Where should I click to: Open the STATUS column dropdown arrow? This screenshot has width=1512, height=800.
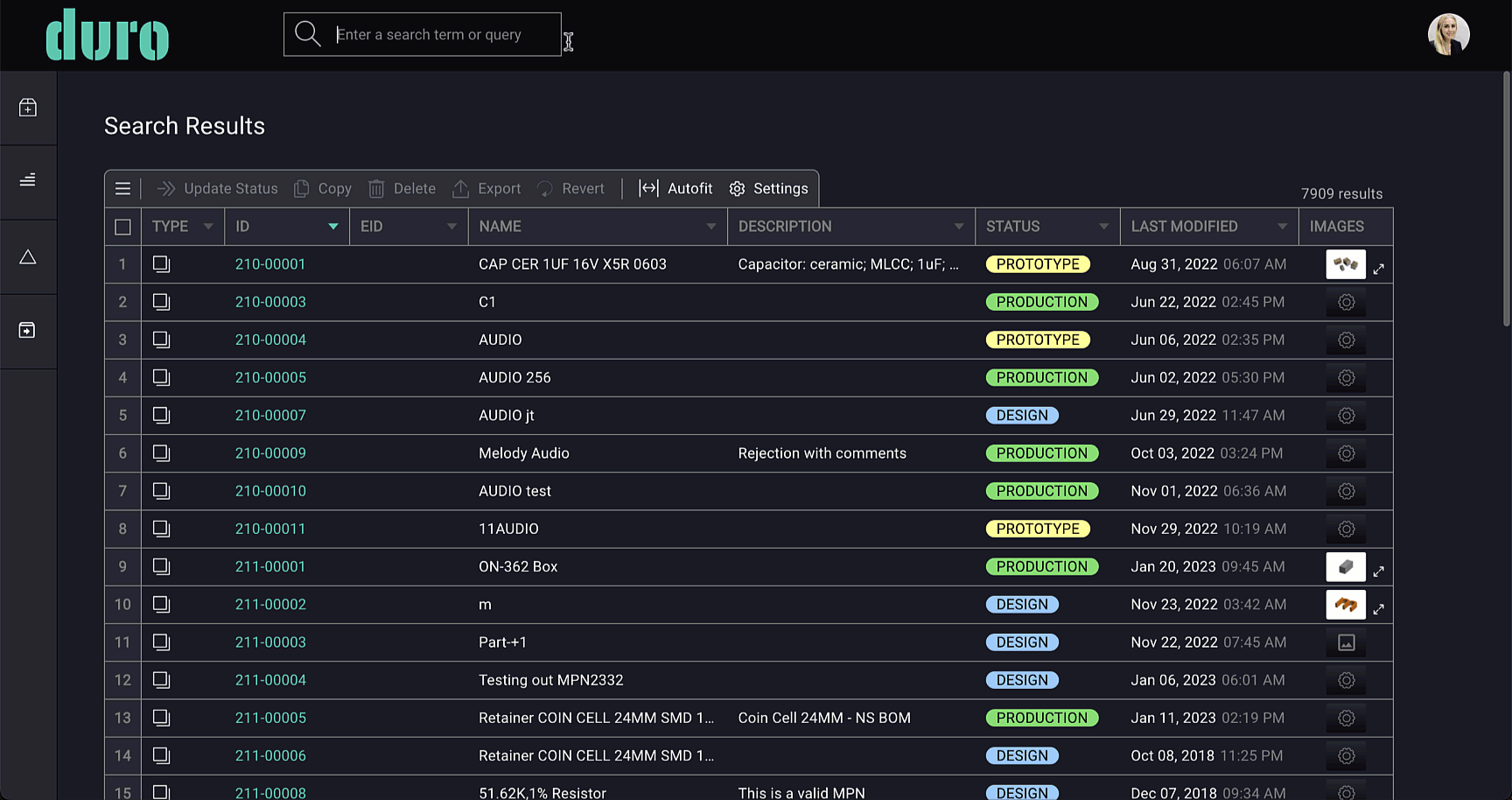click(x=1103, y=227)
